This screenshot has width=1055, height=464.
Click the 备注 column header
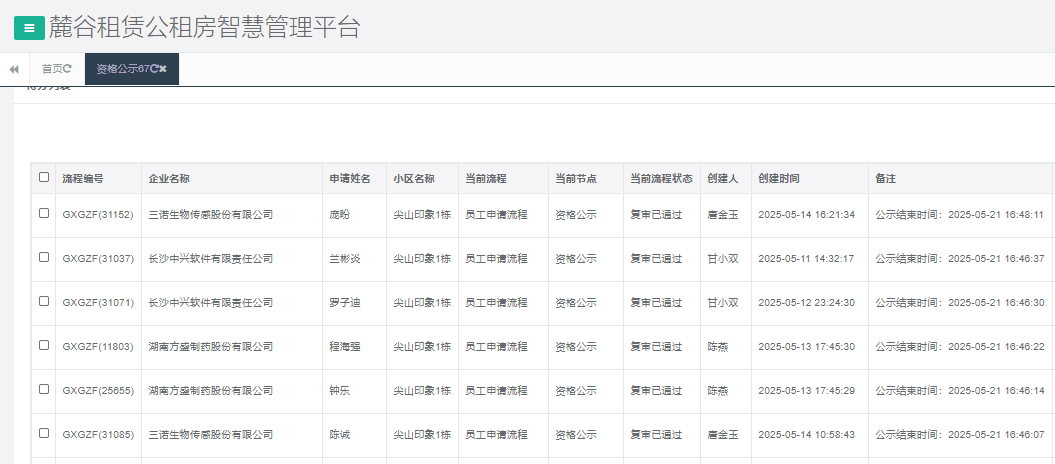pyautogui.click(x=885, y=179)
